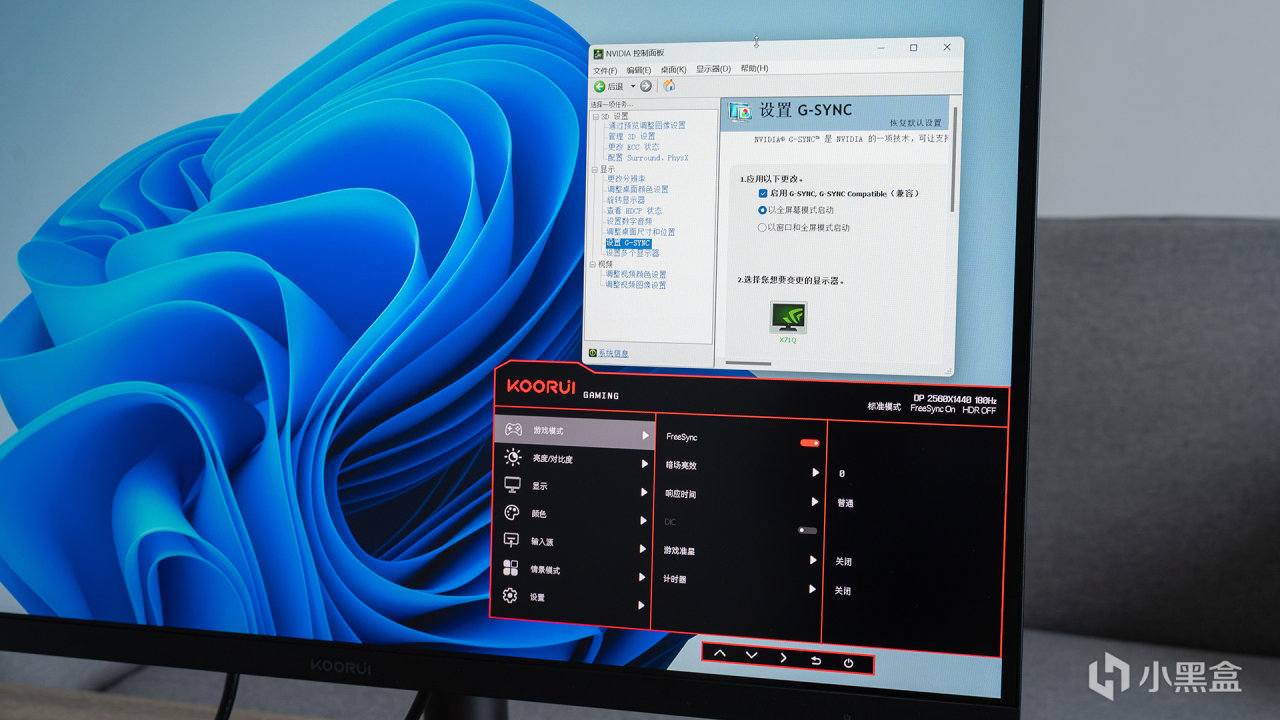Open 调整视频颜色设置 in the task tree
Image resolution: width=1280 pixels, height=720 pixels.
coord(635,274)
